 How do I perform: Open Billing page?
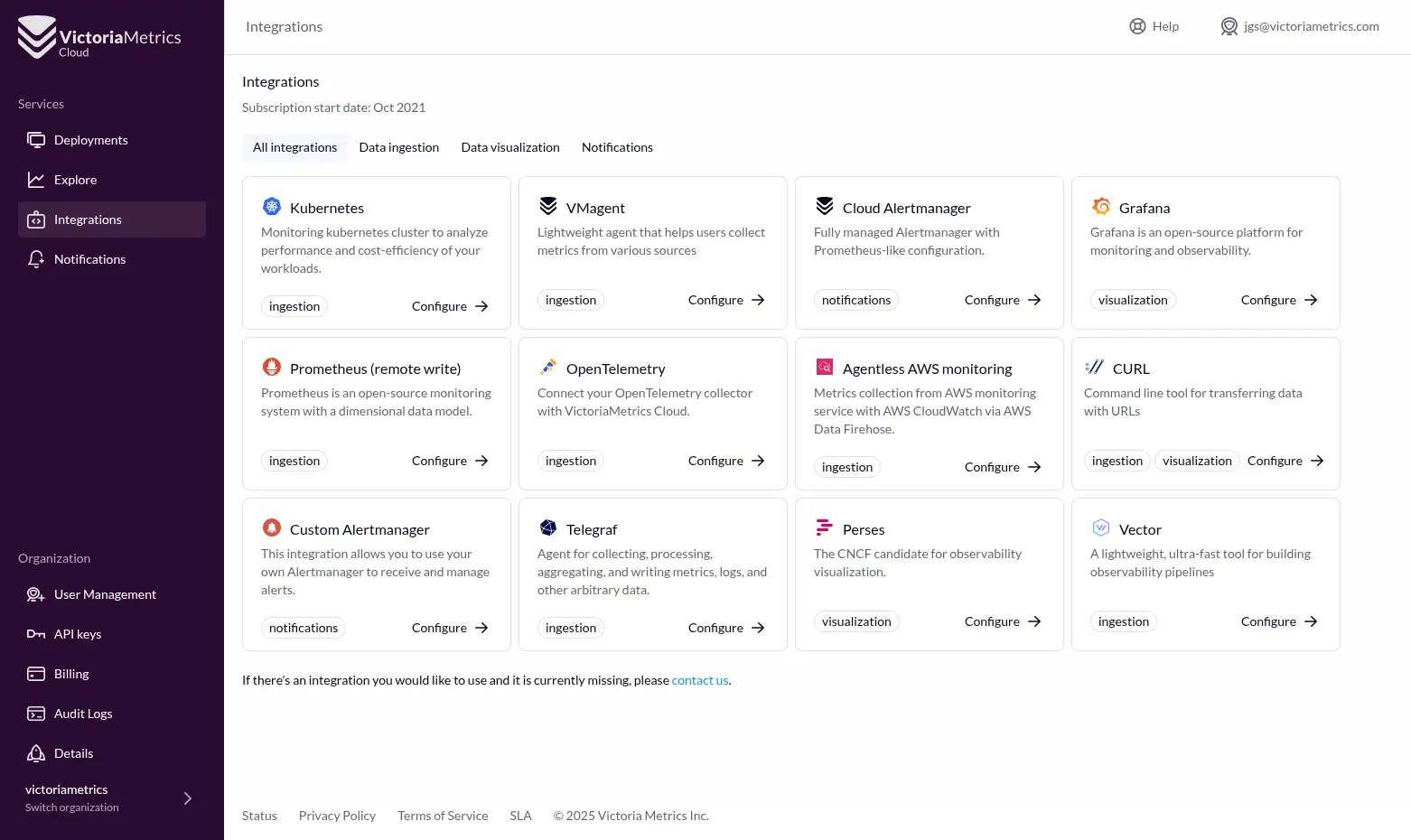point(112,674)
